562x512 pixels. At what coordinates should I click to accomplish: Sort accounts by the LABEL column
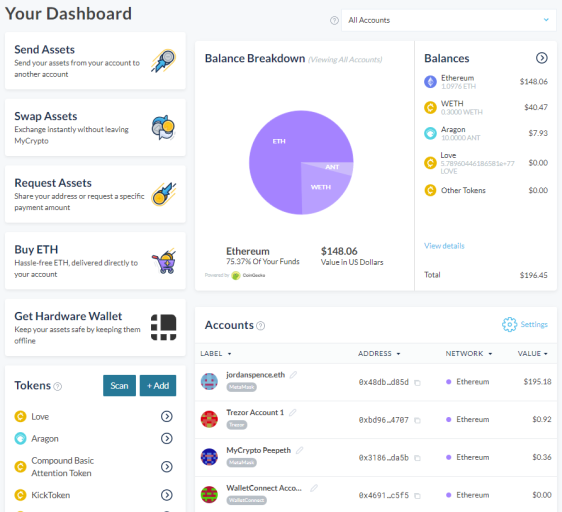click(216, 354)
